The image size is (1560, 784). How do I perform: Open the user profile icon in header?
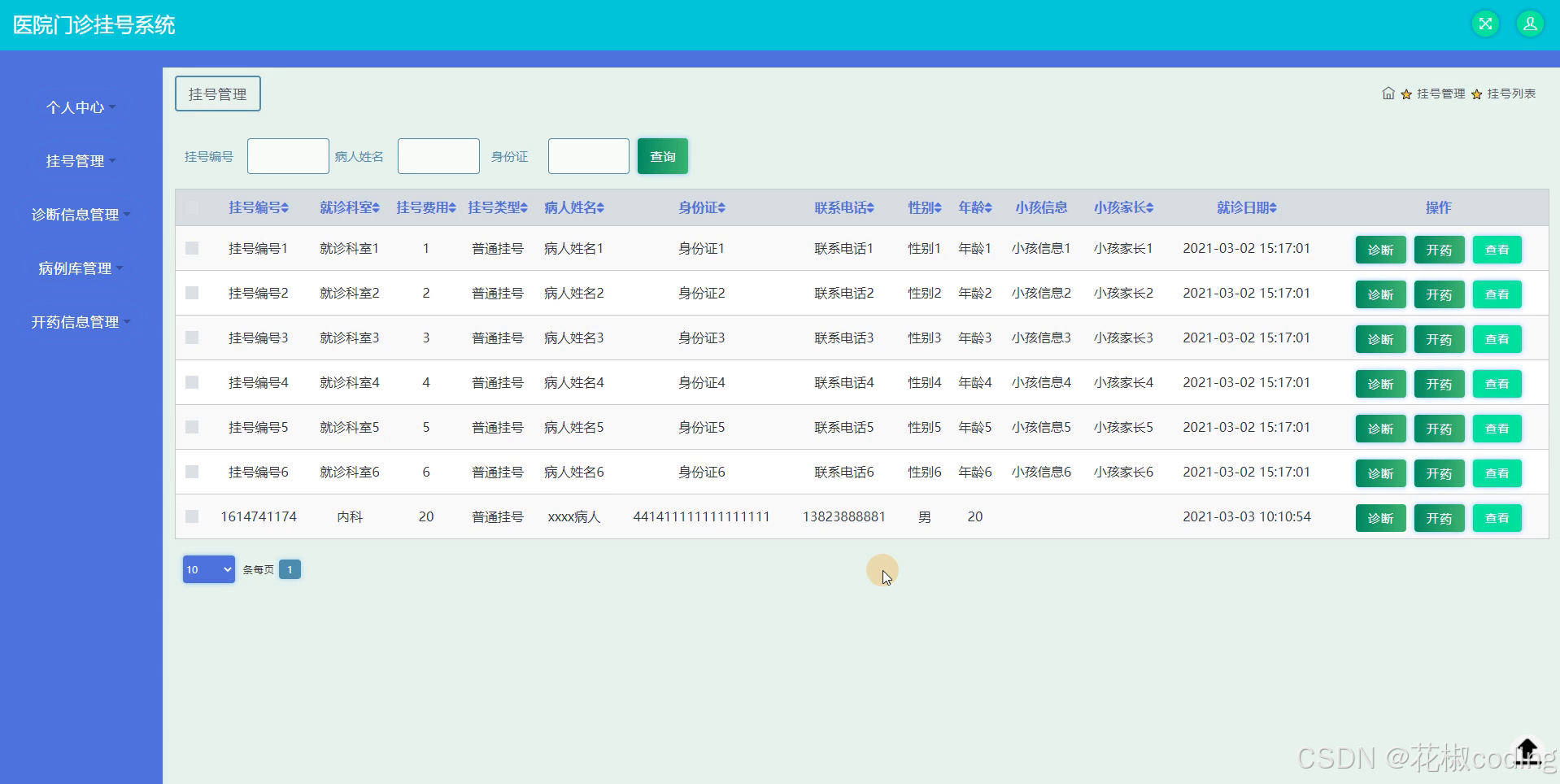tap(1530, 24)
